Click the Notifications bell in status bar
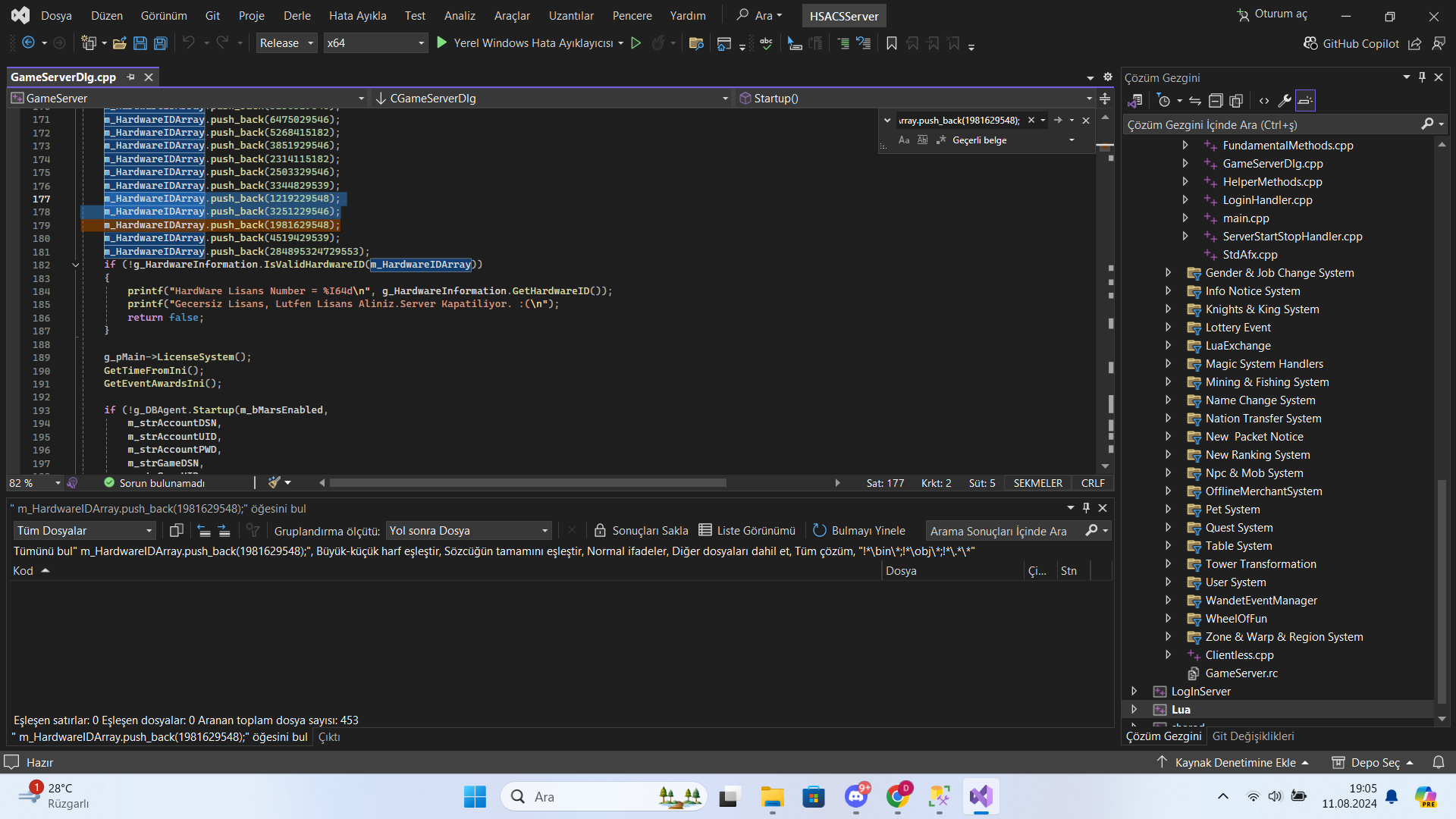 (1439, 762)
